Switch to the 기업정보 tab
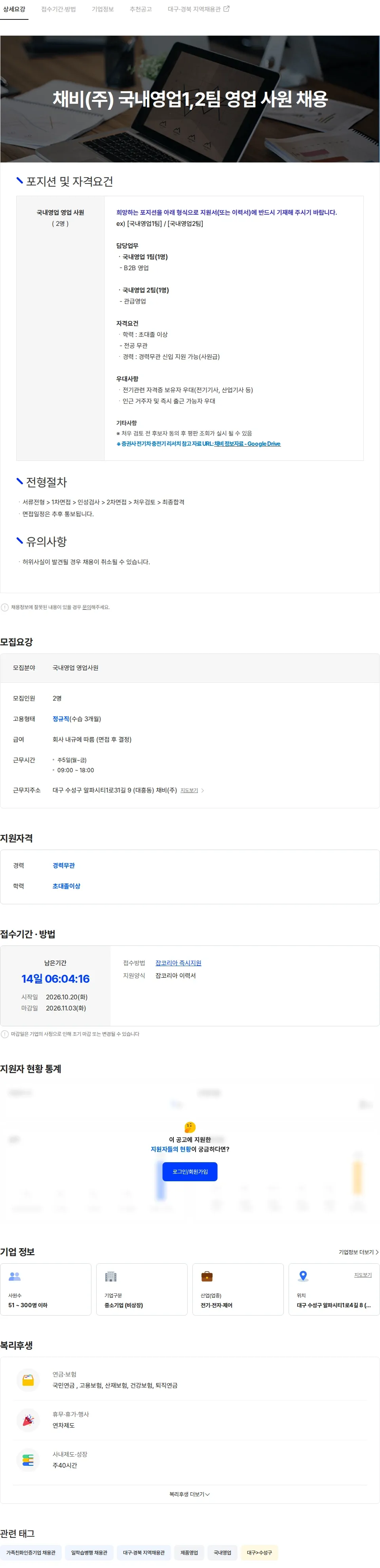The image size is (380, 1568). [x=103, y=10]
